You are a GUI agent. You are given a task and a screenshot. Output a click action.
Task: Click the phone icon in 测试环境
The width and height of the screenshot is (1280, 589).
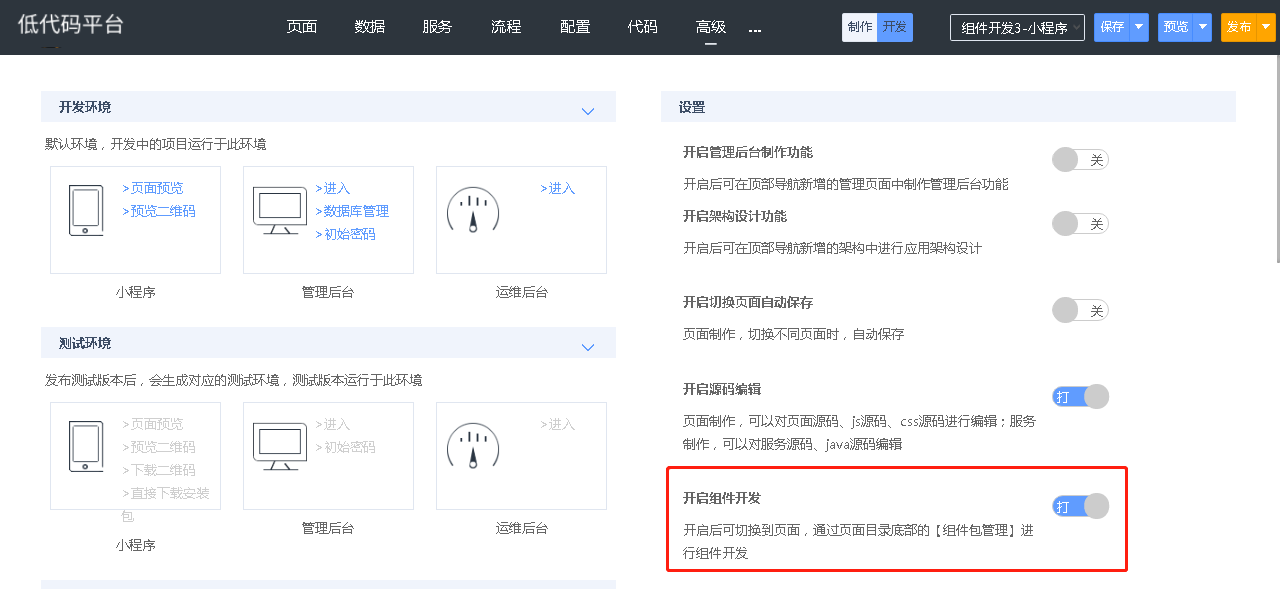(86, 447)
